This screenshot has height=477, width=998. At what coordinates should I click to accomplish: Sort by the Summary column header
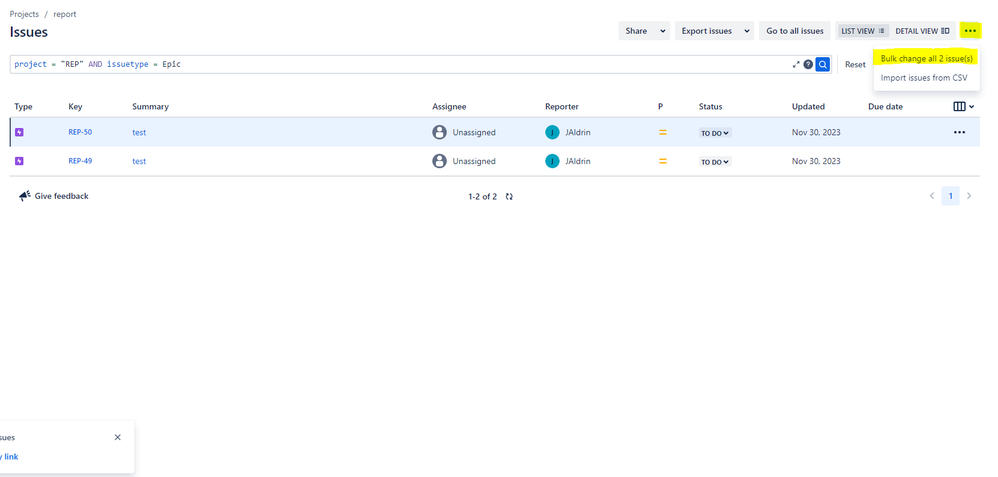(150, 106)
